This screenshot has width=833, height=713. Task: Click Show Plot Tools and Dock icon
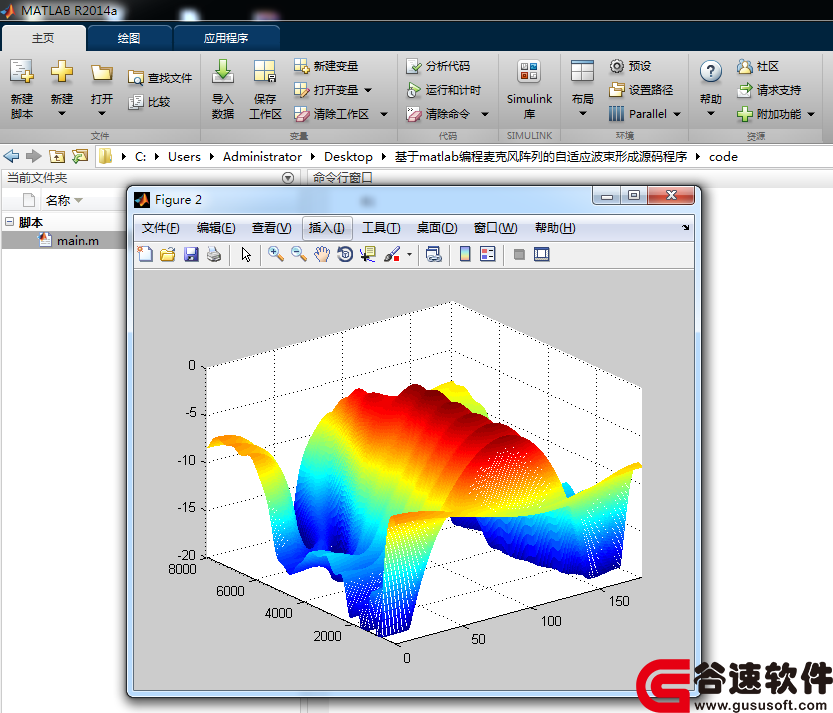coord(542,254)
